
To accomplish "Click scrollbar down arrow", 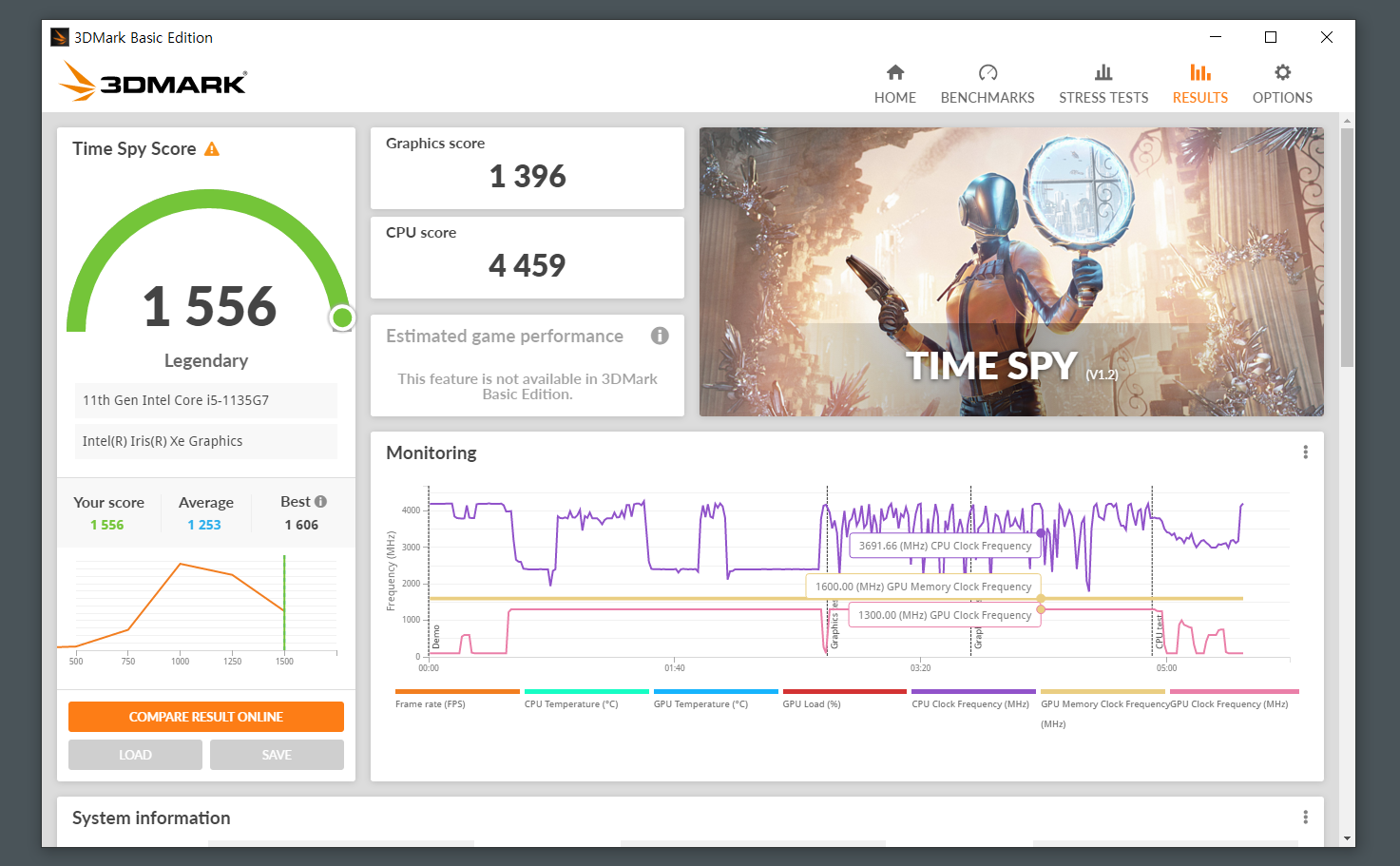I will (x=1347, y=838).
